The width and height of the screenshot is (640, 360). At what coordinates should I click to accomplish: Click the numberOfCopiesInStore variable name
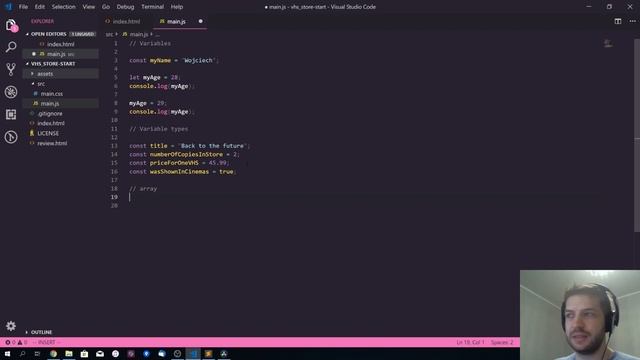(186, 154)
